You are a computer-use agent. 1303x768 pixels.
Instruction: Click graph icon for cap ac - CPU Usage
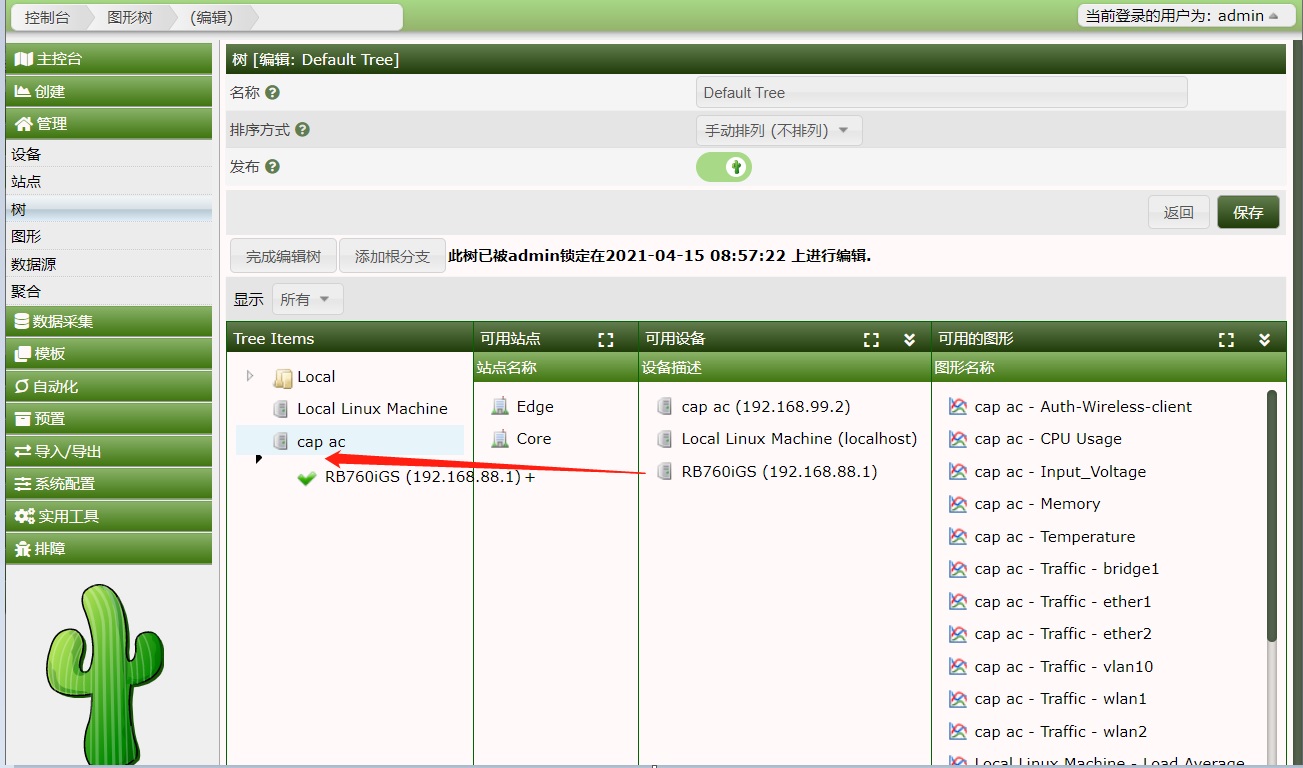tap(958, 439)
